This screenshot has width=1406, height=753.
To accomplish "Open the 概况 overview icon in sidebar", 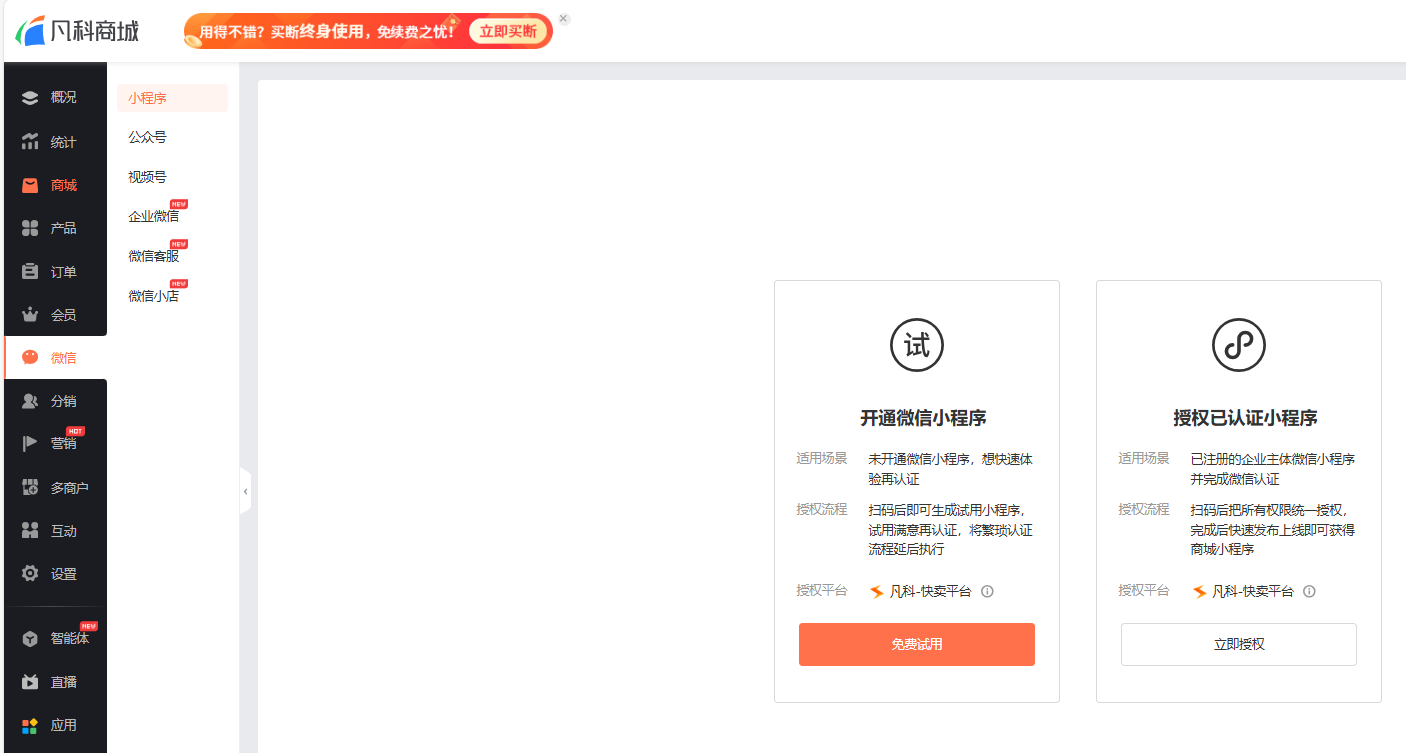I will point(30,98).
